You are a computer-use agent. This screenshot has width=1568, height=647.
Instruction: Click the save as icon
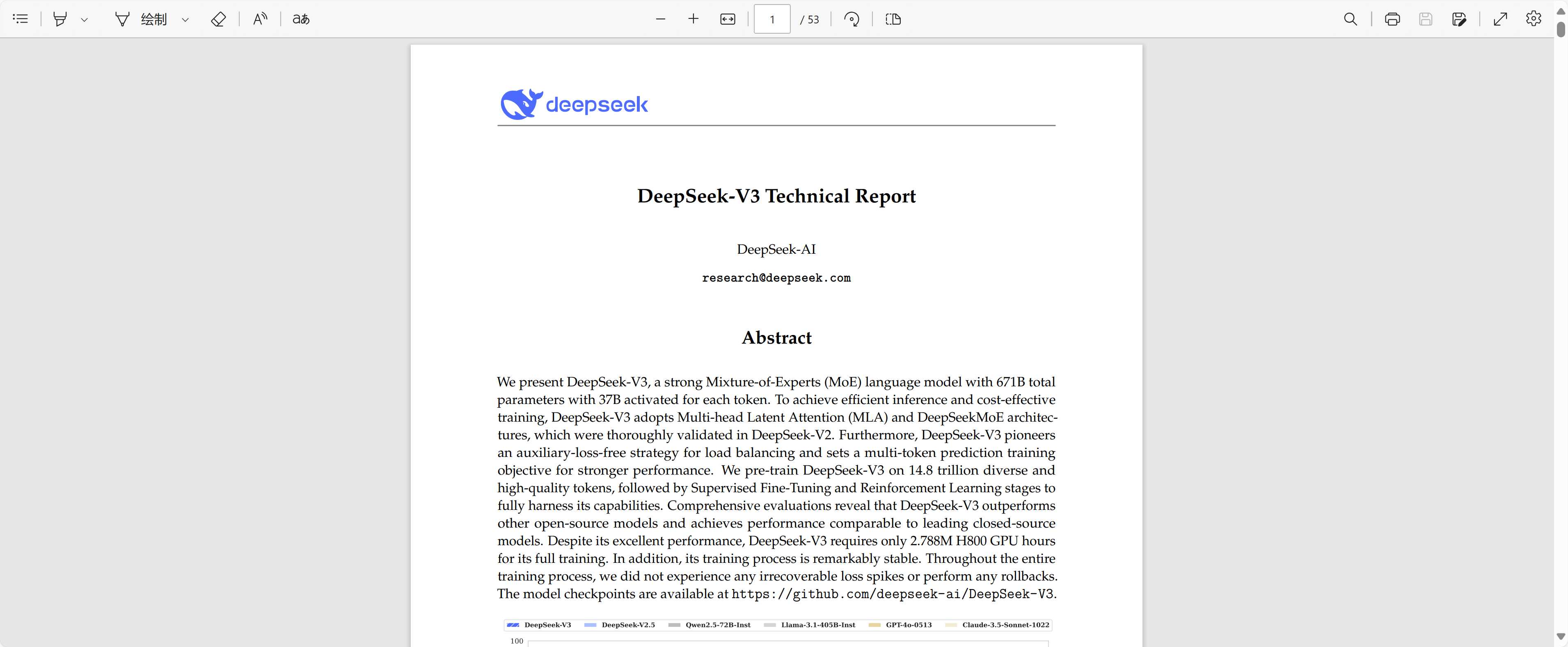(1459, 19)
